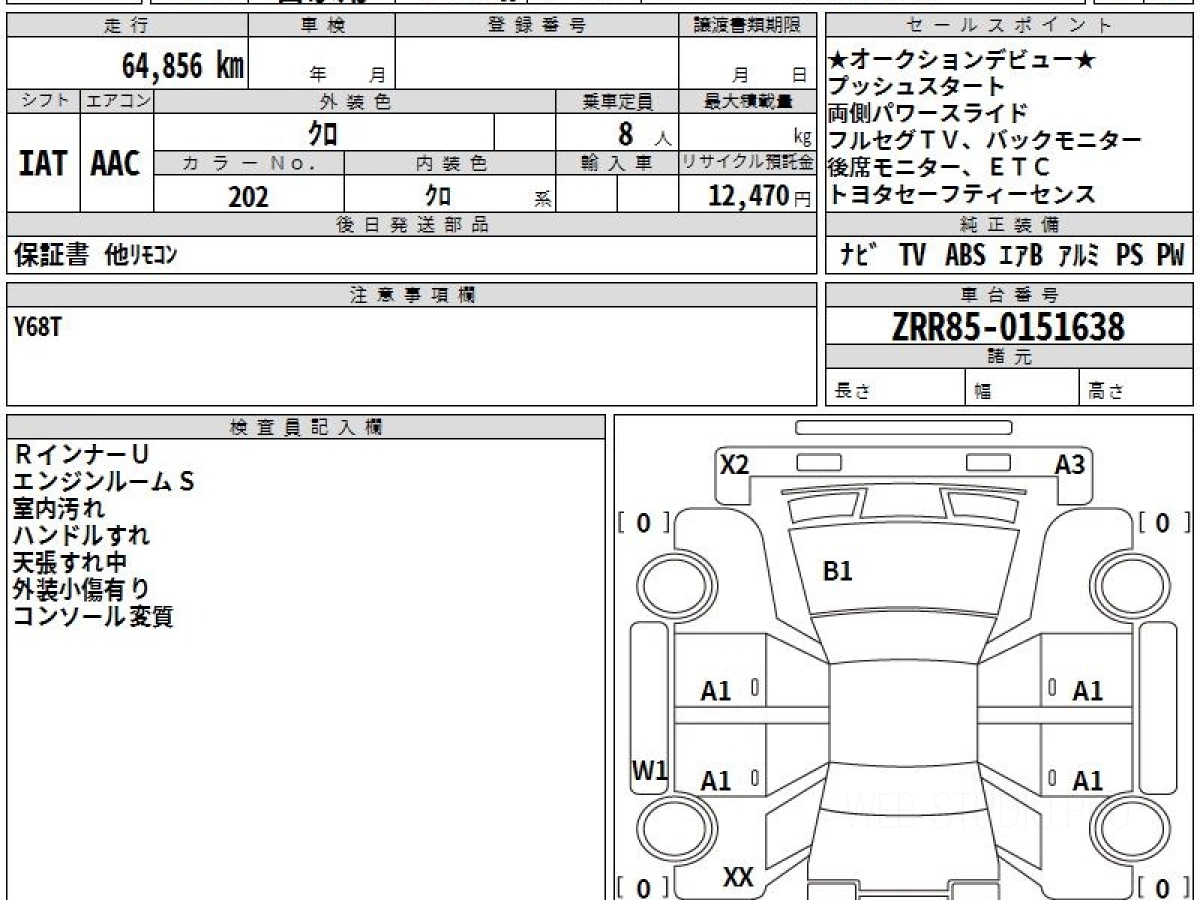Click the 両側パワースライド line
Screen dimensions: 1200x900
[x=928, y=113]
